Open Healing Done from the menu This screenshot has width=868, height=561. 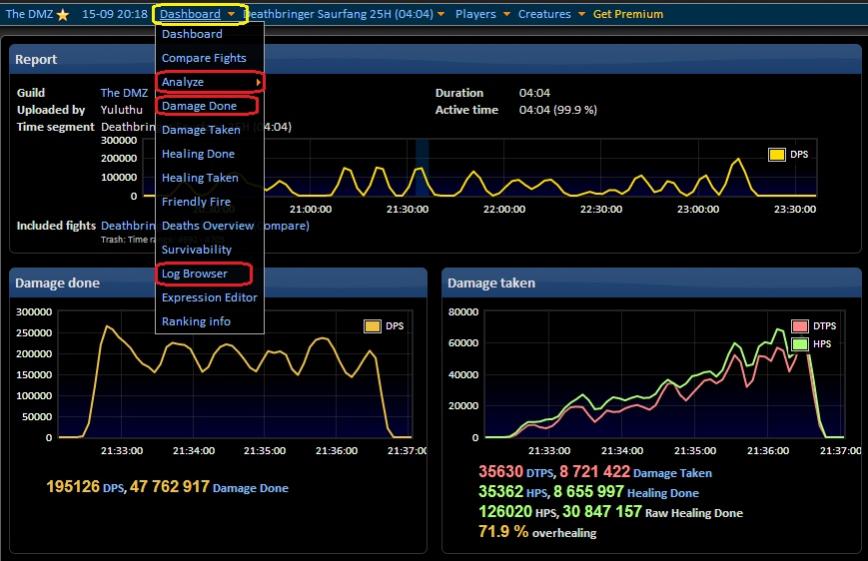(198, 154)
